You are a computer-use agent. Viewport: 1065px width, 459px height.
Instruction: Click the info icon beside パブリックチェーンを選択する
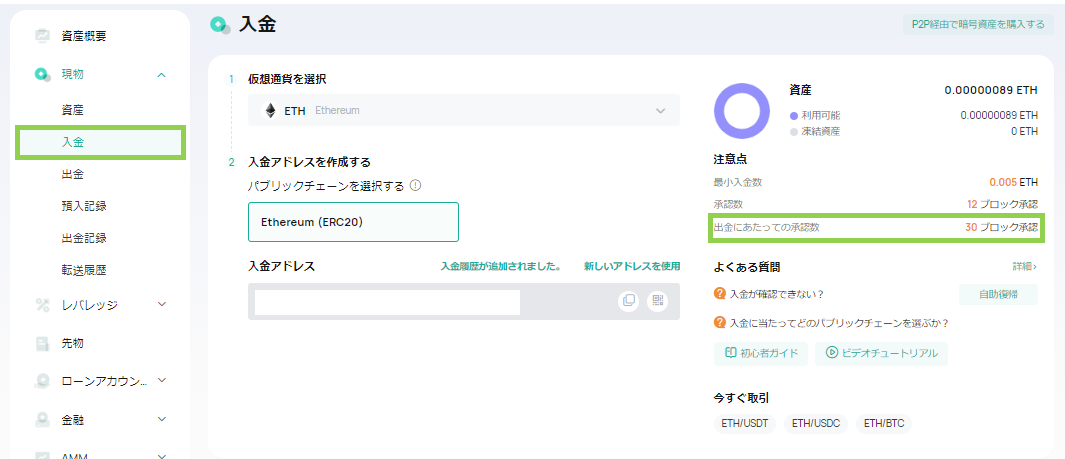click(x=415, y=185)
